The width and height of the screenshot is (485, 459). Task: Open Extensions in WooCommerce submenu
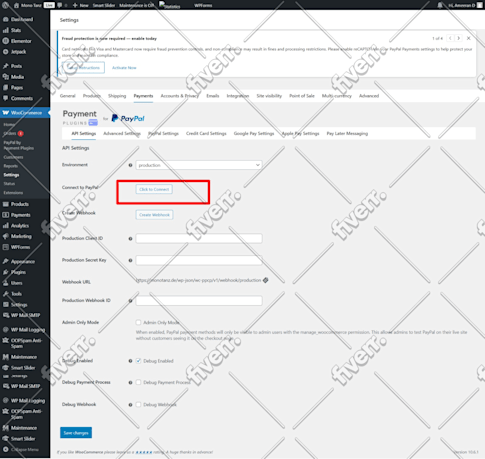point(13,193)
